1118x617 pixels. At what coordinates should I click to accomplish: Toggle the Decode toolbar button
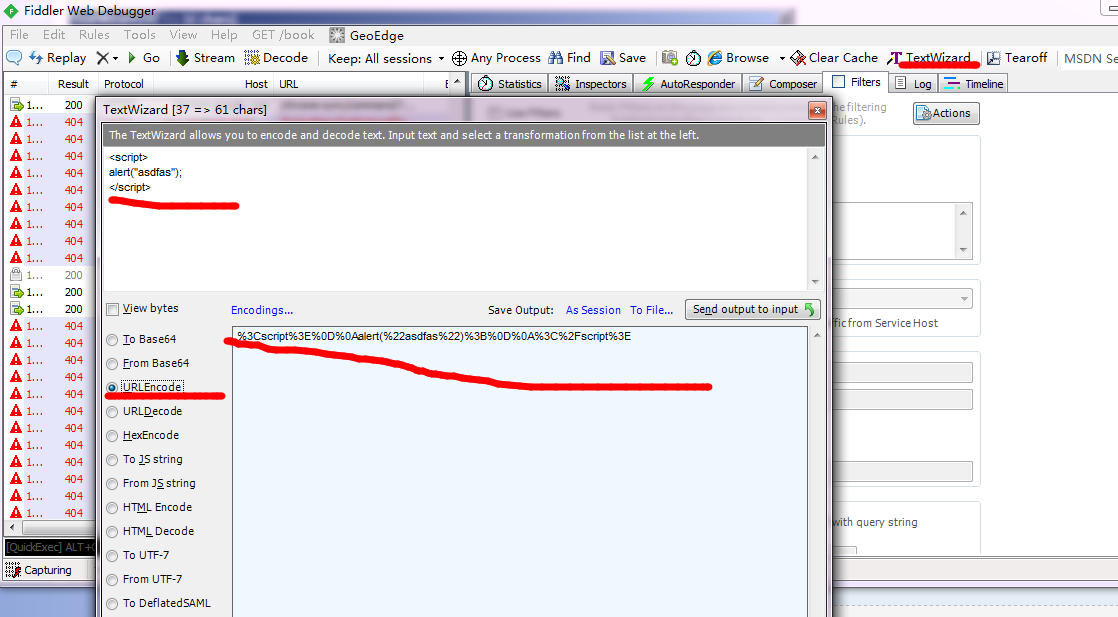tap(276, 58)
